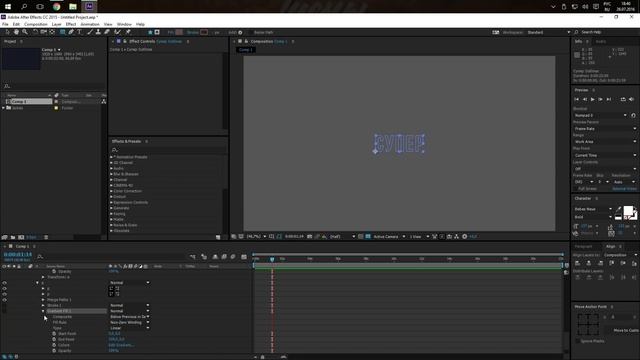Screen dimensions: 640x360
Task: Toggle stopwatch for Colors property
Action: point(54,345)
